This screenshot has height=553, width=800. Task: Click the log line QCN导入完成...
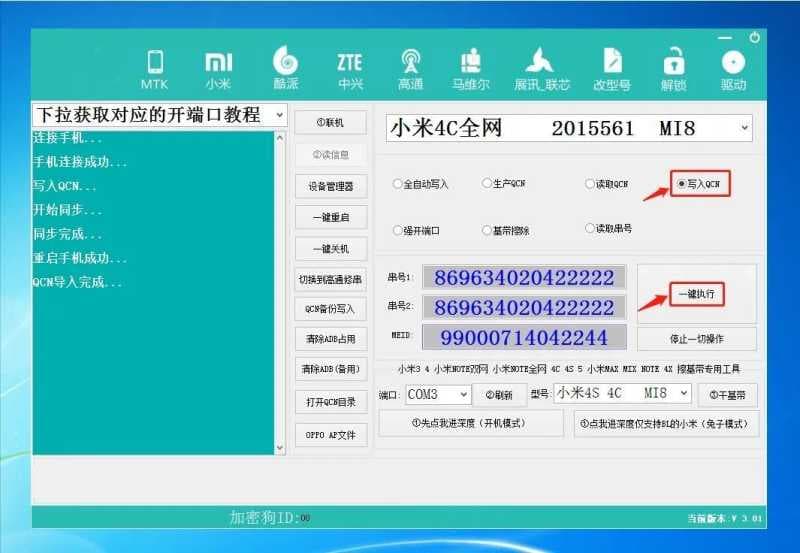click(77, 282)
